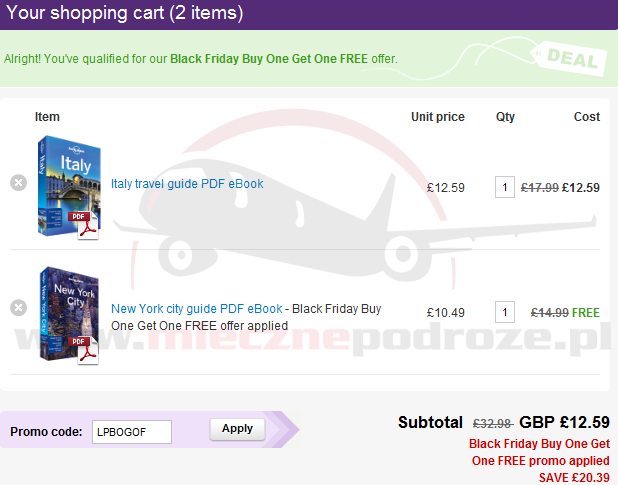This screenshot has height=485, width=618.
Task: Remove New York city guide from cart
Action: coord(18,308)
